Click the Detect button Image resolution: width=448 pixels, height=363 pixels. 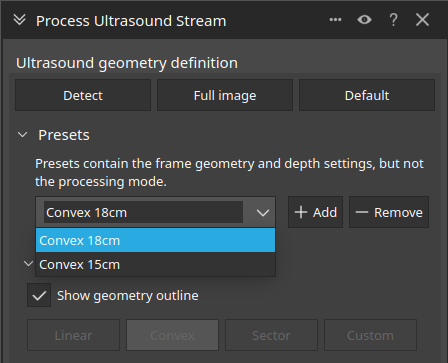[83, 95]
